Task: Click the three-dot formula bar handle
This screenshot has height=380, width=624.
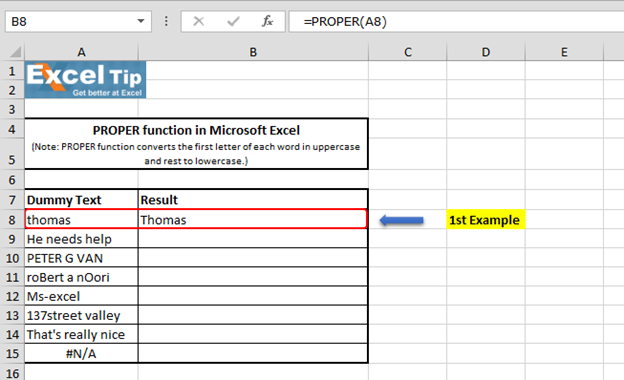Action: (x=166, y=21)
